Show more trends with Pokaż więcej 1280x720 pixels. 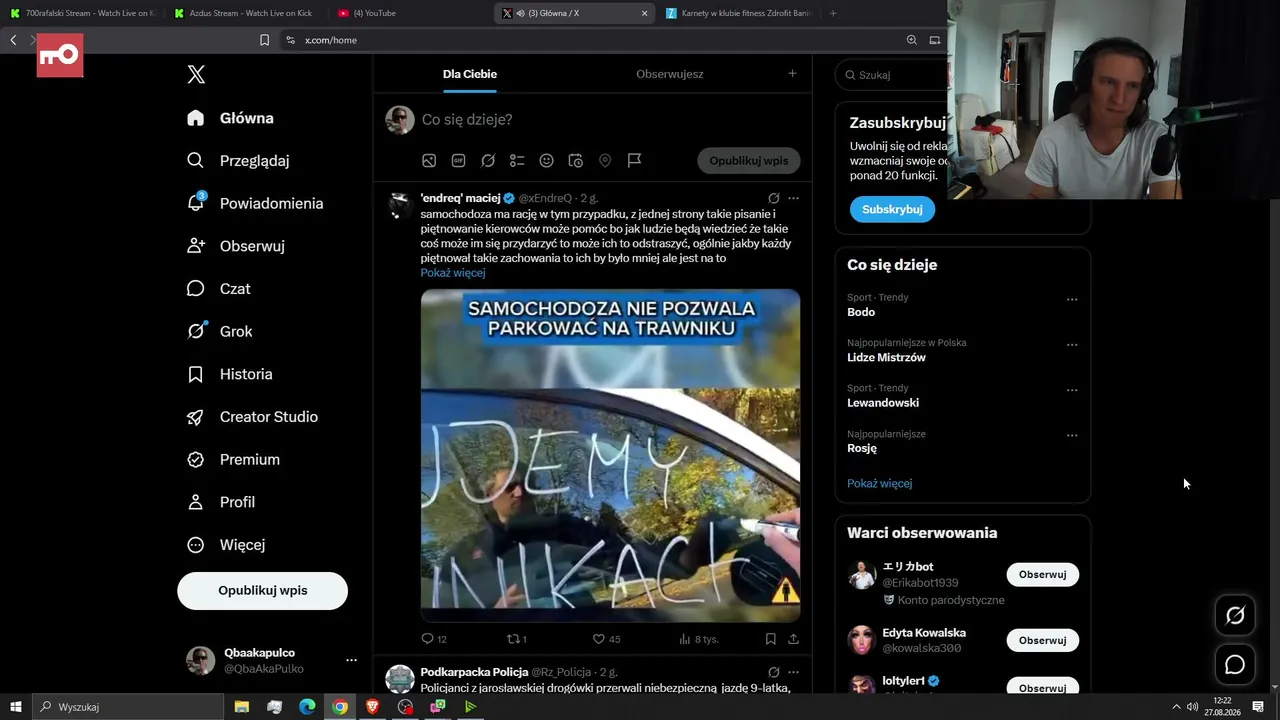coord(880,484)
